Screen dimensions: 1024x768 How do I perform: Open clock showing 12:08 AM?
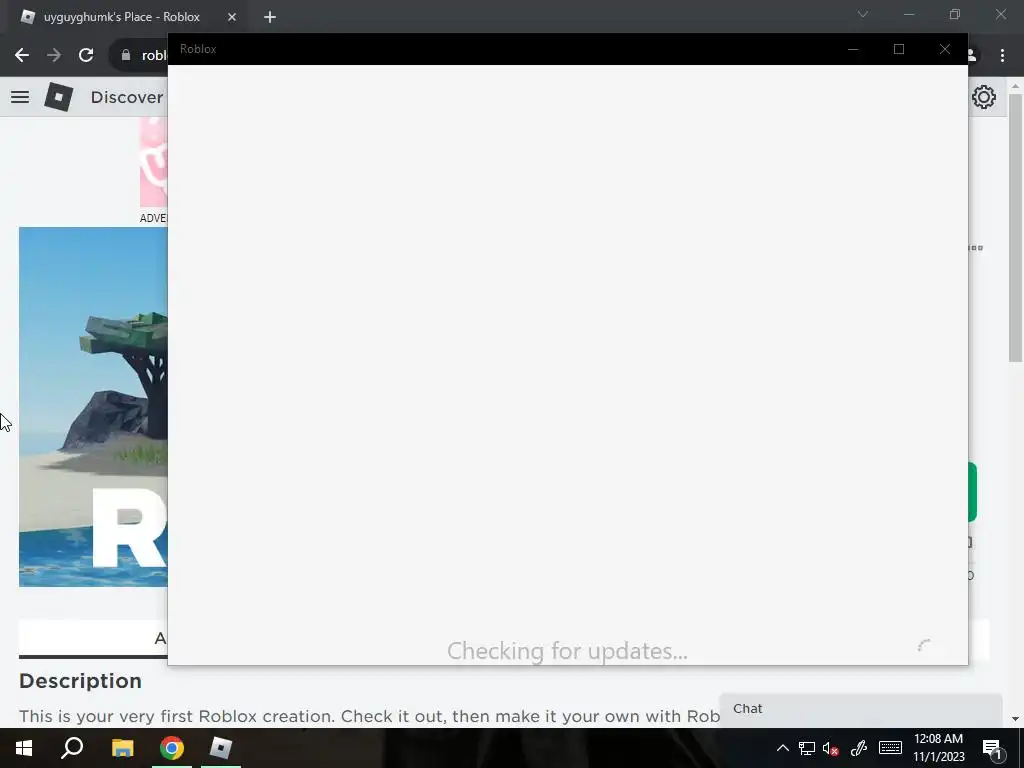pos(938,748)
